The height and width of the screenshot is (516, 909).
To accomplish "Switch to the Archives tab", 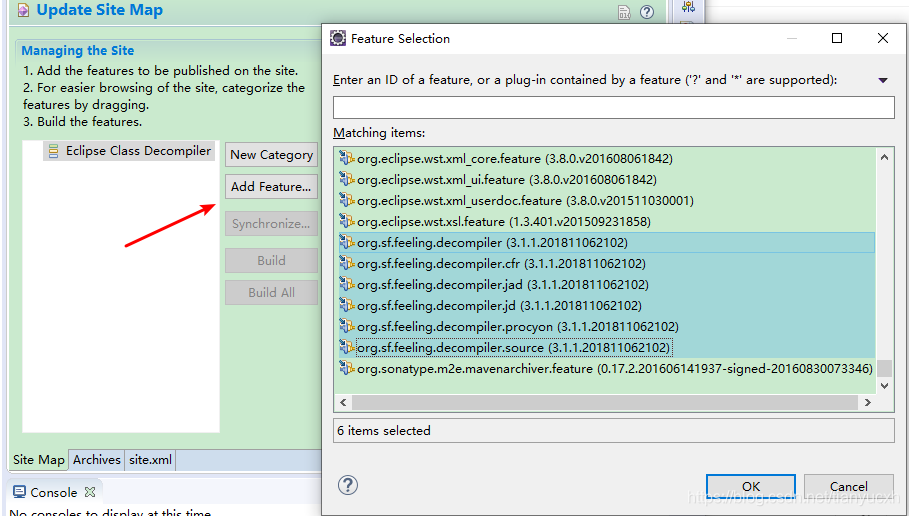I will [97, 460].
